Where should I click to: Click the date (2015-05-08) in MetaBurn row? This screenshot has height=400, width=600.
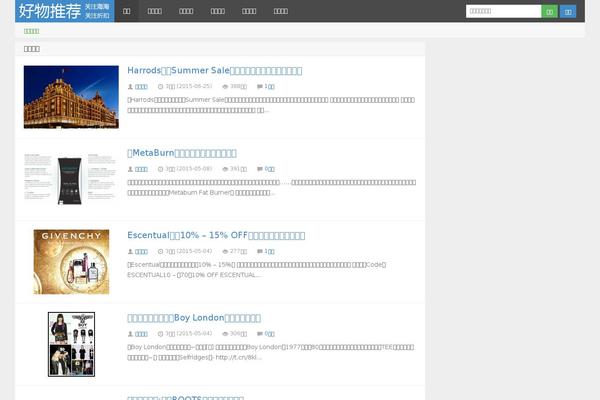[194, 169]
